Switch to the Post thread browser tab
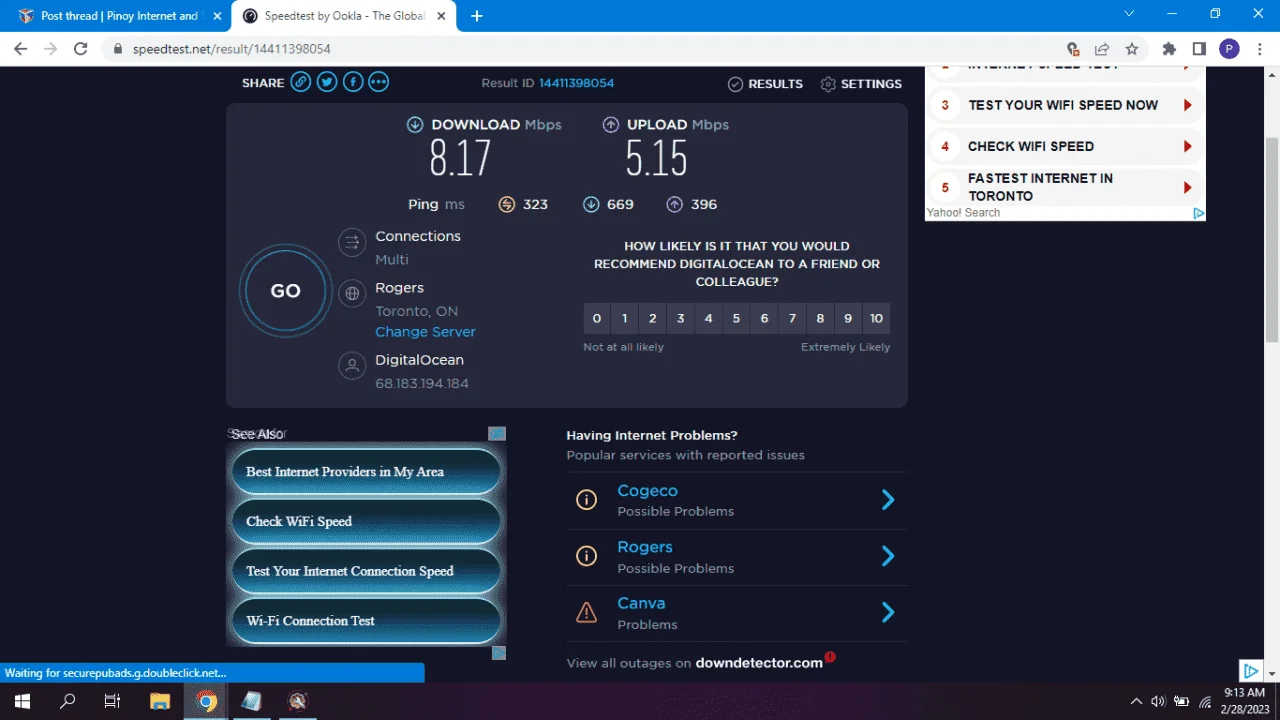This screenshot has height=720, width=1280. (117, 15)
